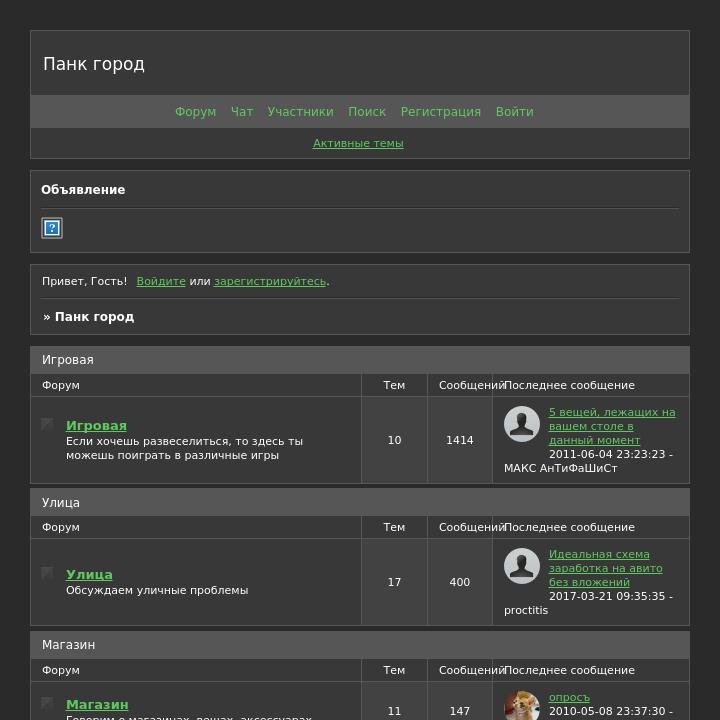Go to Участники in navigation bar
This screenshot has height=720, width=720.
[x=300, y=112]
